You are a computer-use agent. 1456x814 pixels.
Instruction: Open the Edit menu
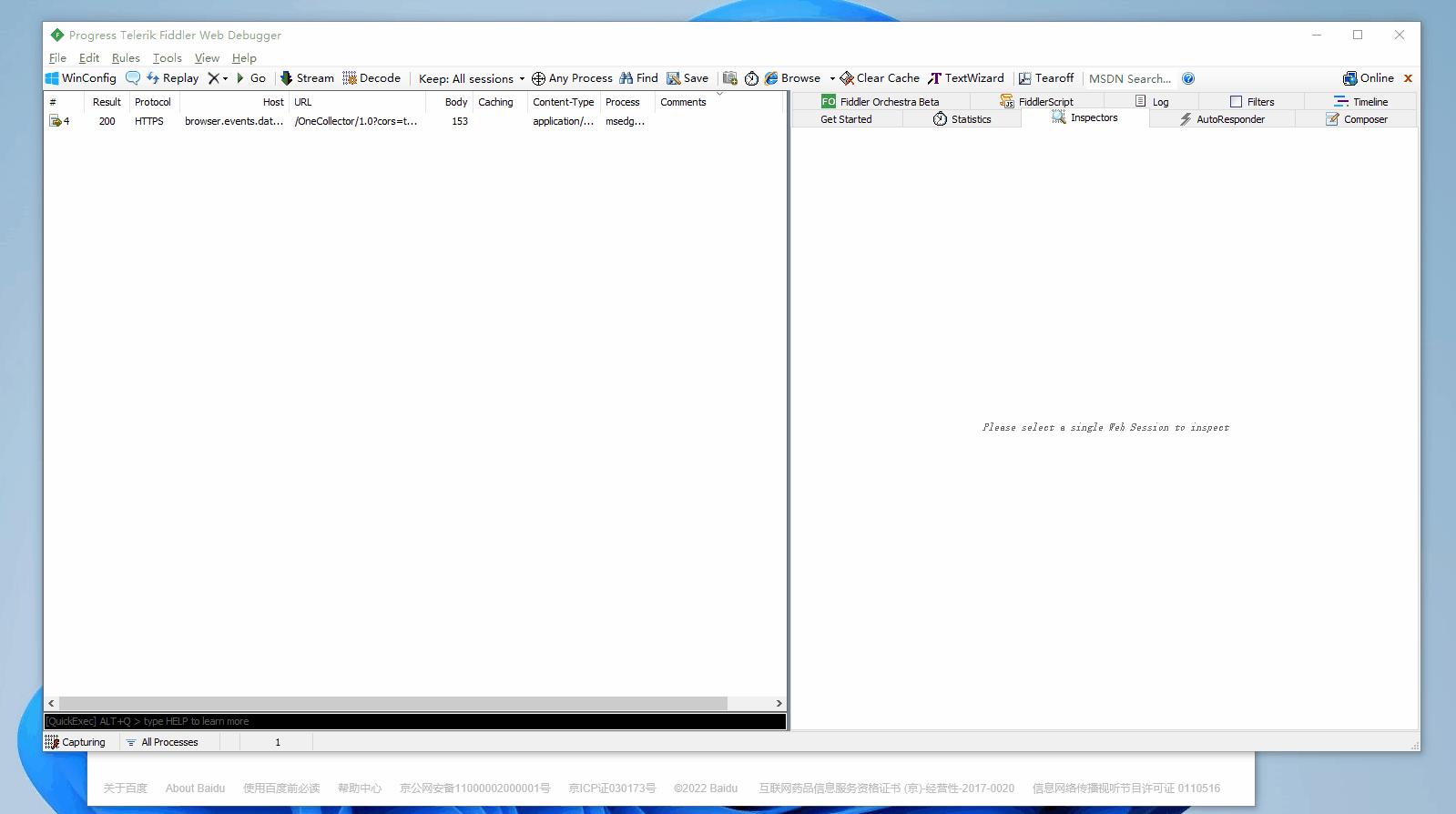[89, 57]
